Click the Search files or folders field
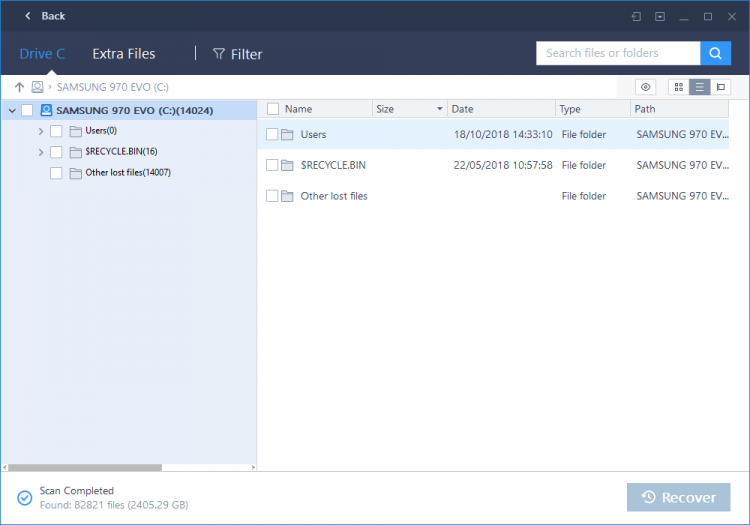Image resolution: width=750 pixels, height=525 pixels. tap(618, 53)
